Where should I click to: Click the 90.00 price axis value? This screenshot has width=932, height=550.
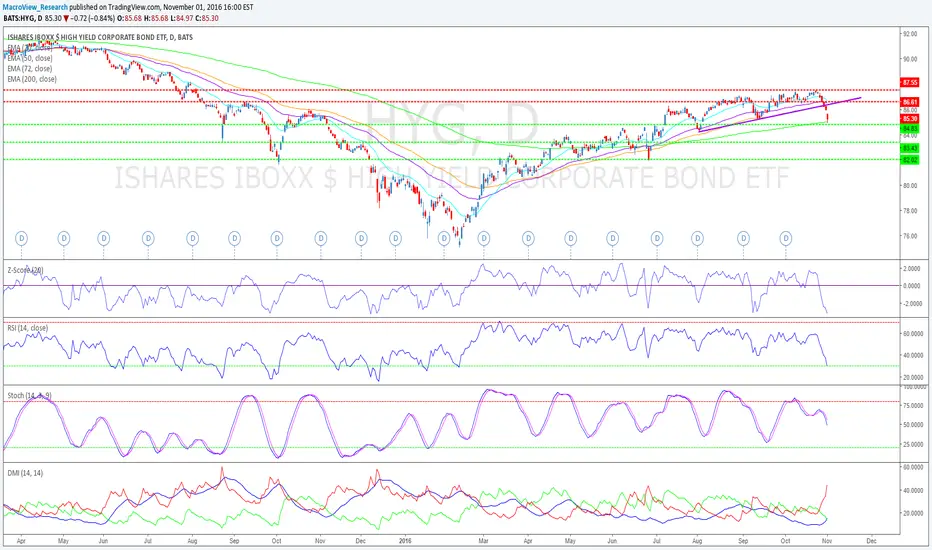tap(910, 59)
